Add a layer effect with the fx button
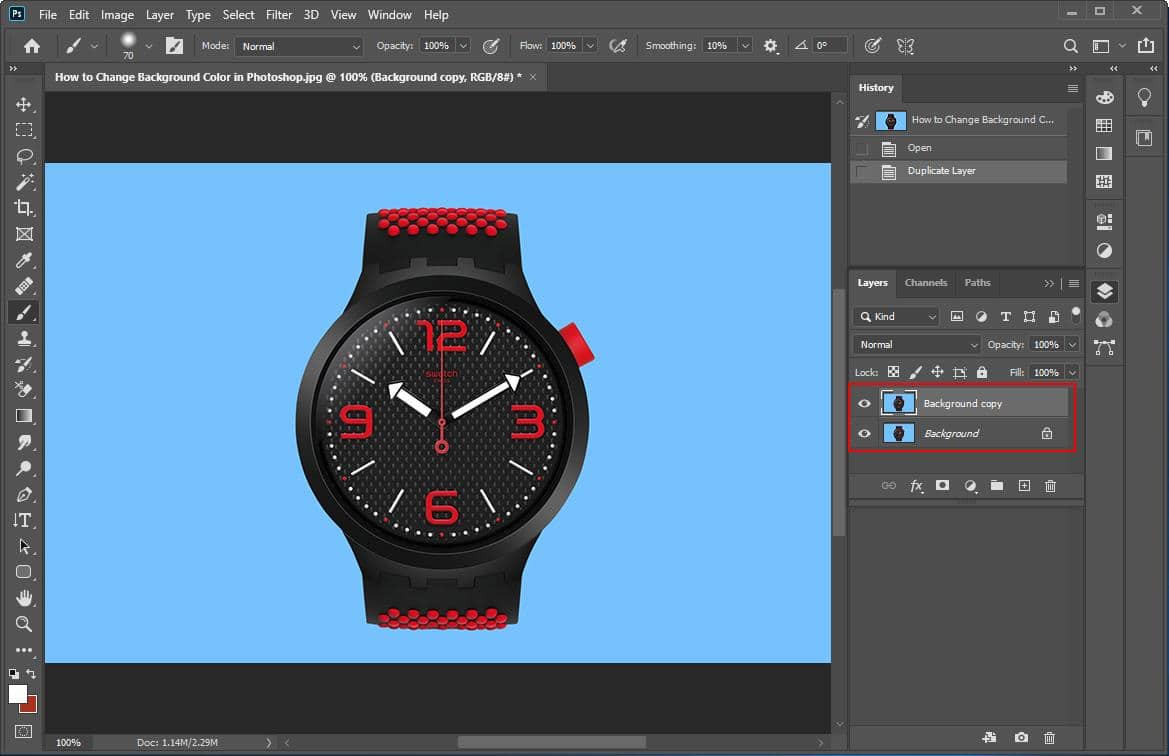1169x756 pixels. tap(915, 486)
